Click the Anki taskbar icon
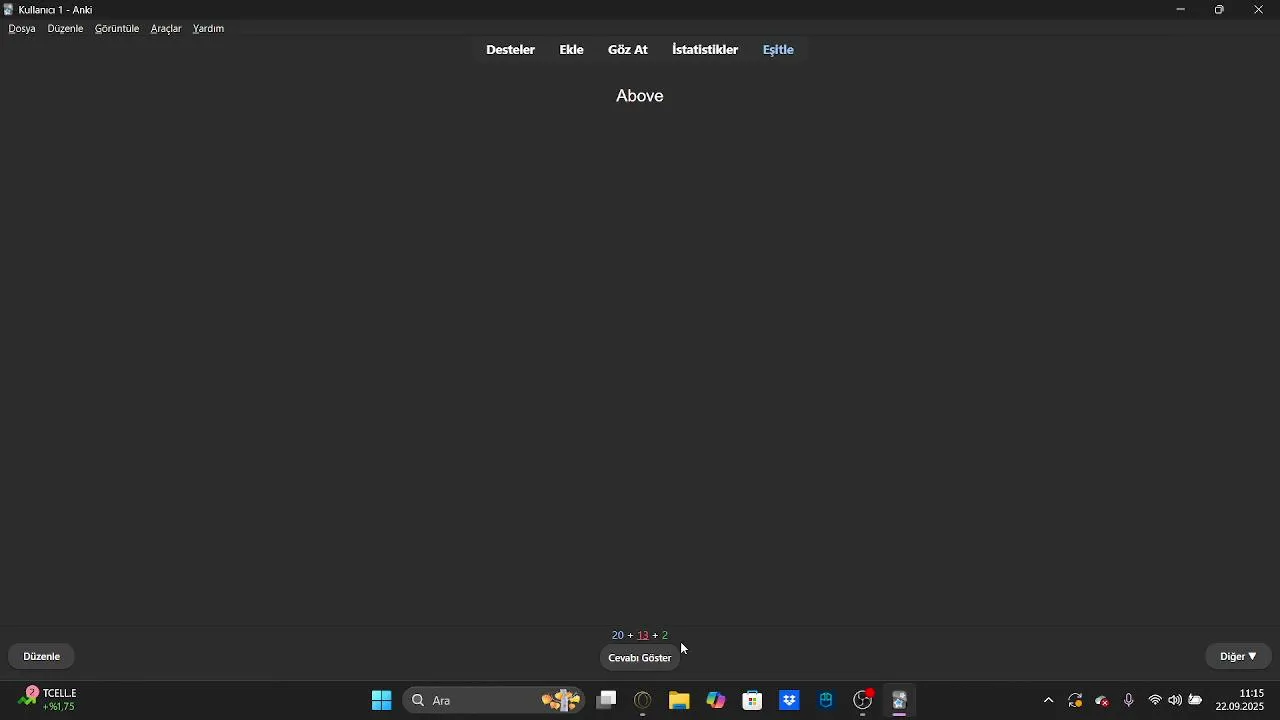1280x720 pixels. click(901, 701)
